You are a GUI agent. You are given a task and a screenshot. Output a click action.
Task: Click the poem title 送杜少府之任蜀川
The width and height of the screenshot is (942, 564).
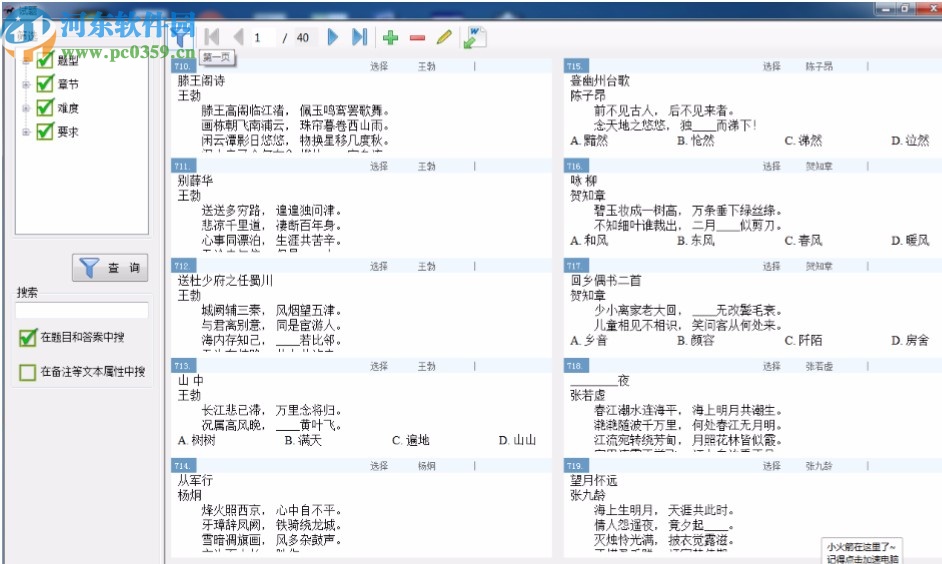coord(225,280)
